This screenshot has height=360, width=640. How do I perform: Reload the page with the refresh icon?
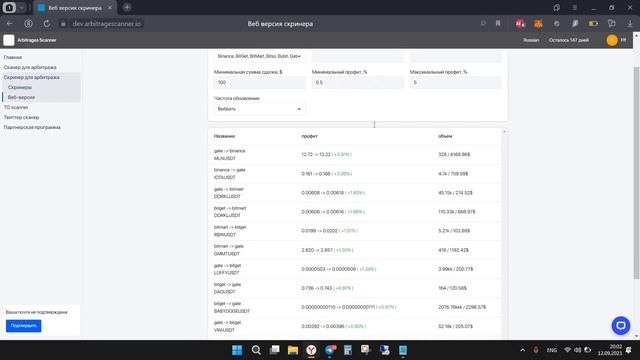(47, 24)
